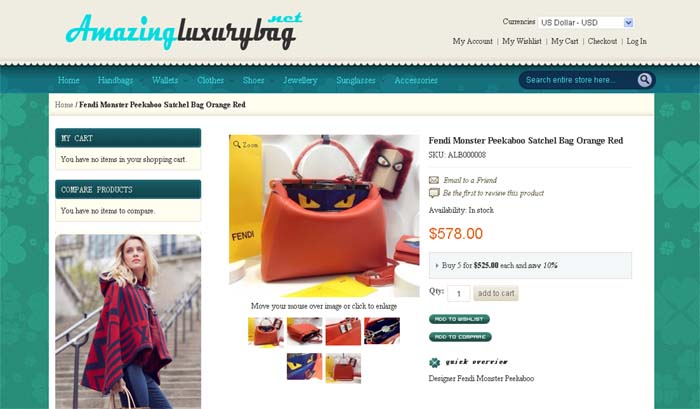
Task: Select the blue monster eyes lining thumbnail
Action: click(304, 366)
